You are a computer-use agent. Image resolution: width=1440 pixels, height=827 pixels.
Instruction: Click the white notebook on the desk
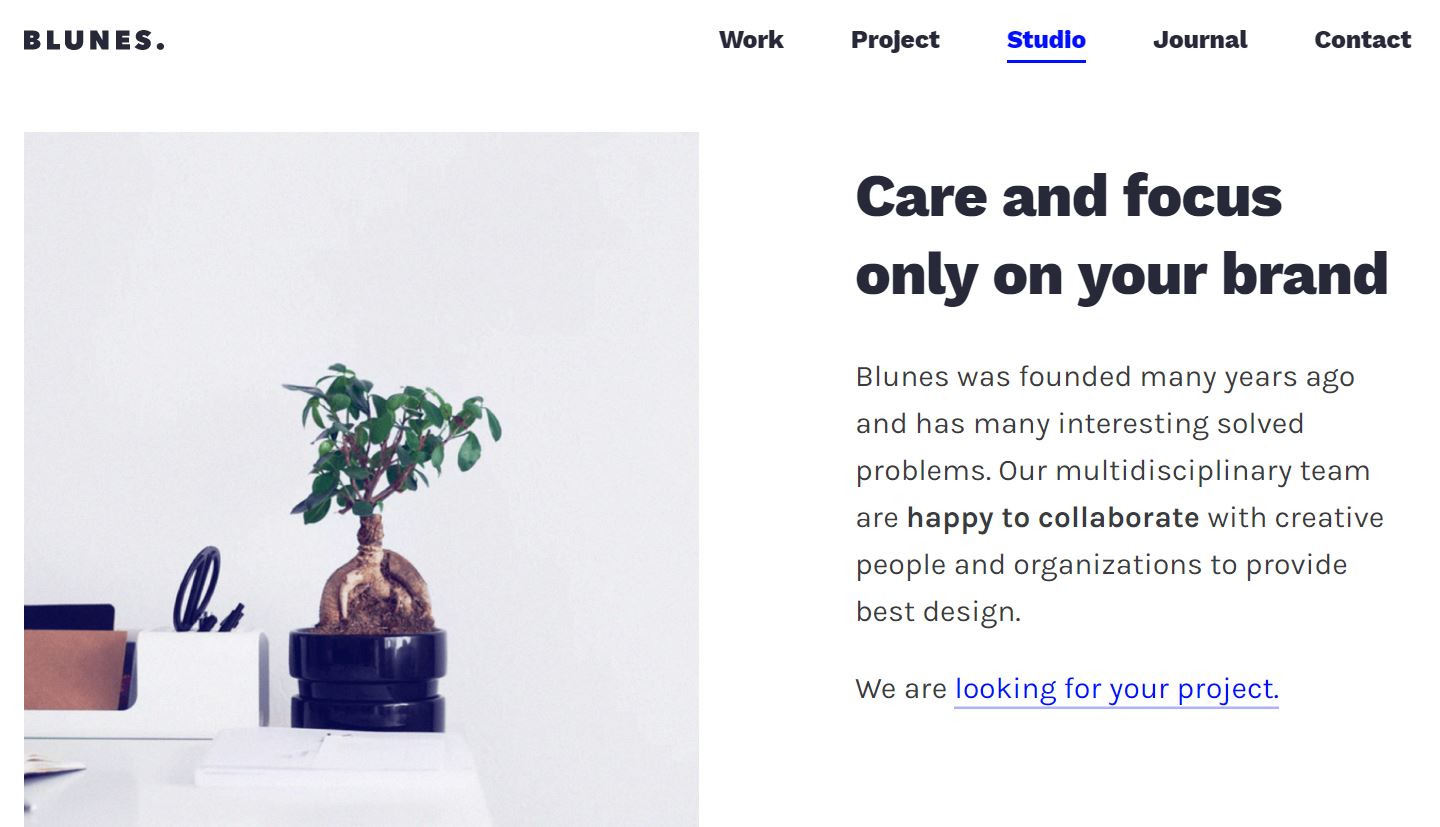(320, 757)
